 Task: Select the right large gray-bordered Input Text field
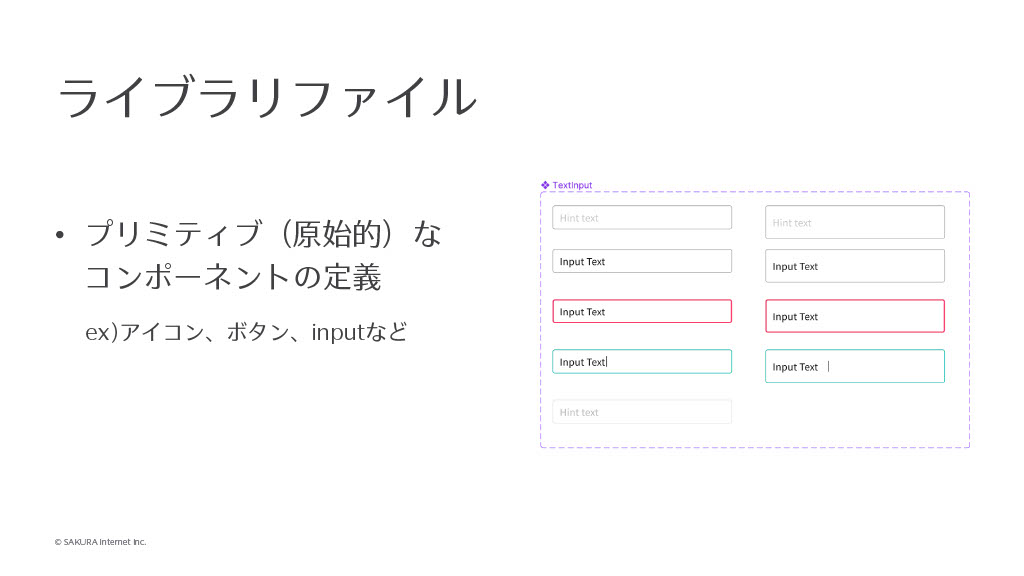pyautogui.click(x=854, y=266)
